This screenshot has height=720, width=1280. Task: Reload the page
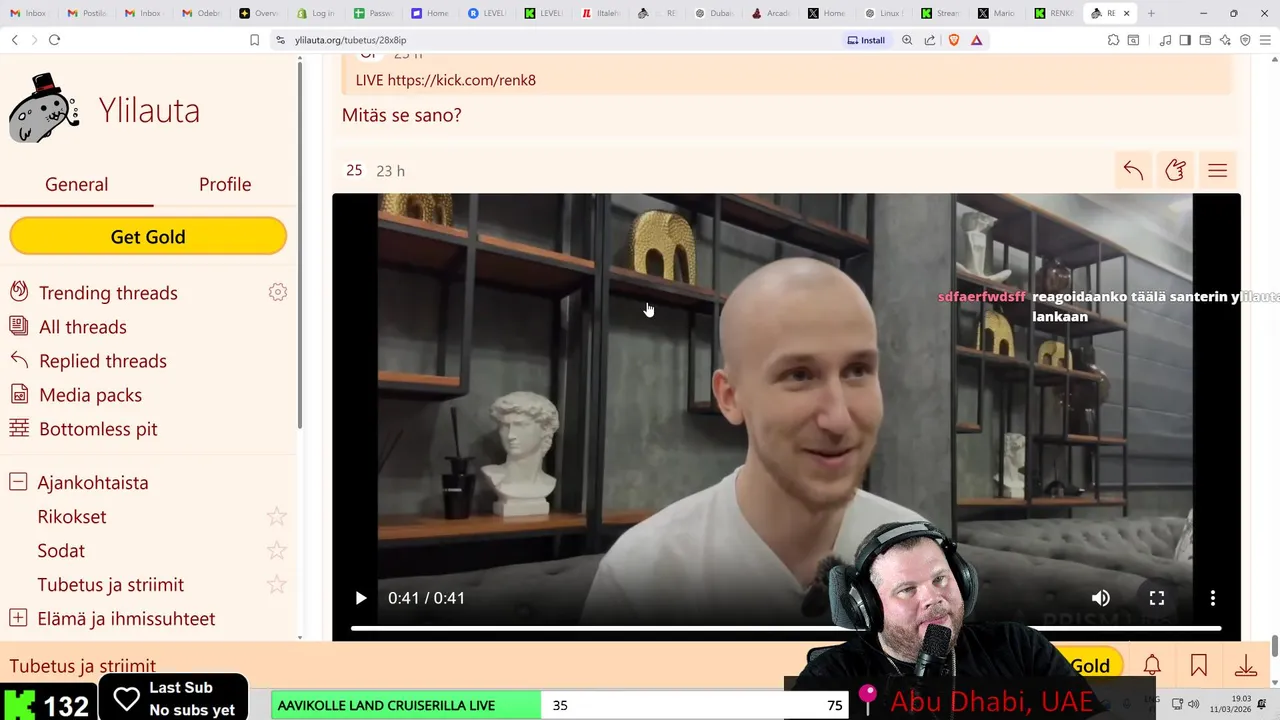(54, 40)
